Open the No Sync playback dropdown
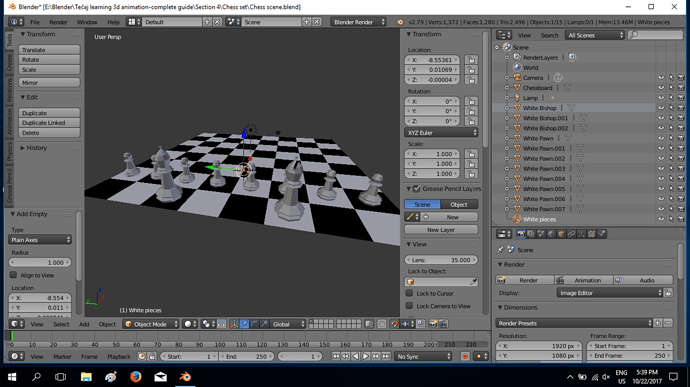690x387 pixels. tap(423, 356)
